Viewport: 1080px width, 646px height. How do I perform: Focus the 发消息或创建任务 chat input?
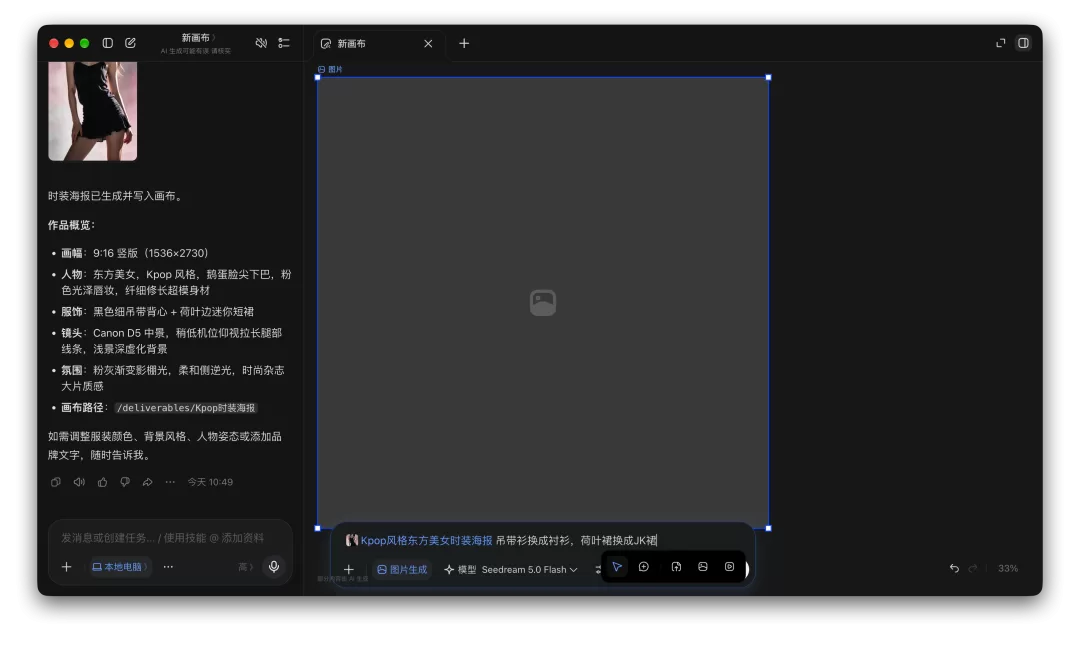click(x=163, y=538)
